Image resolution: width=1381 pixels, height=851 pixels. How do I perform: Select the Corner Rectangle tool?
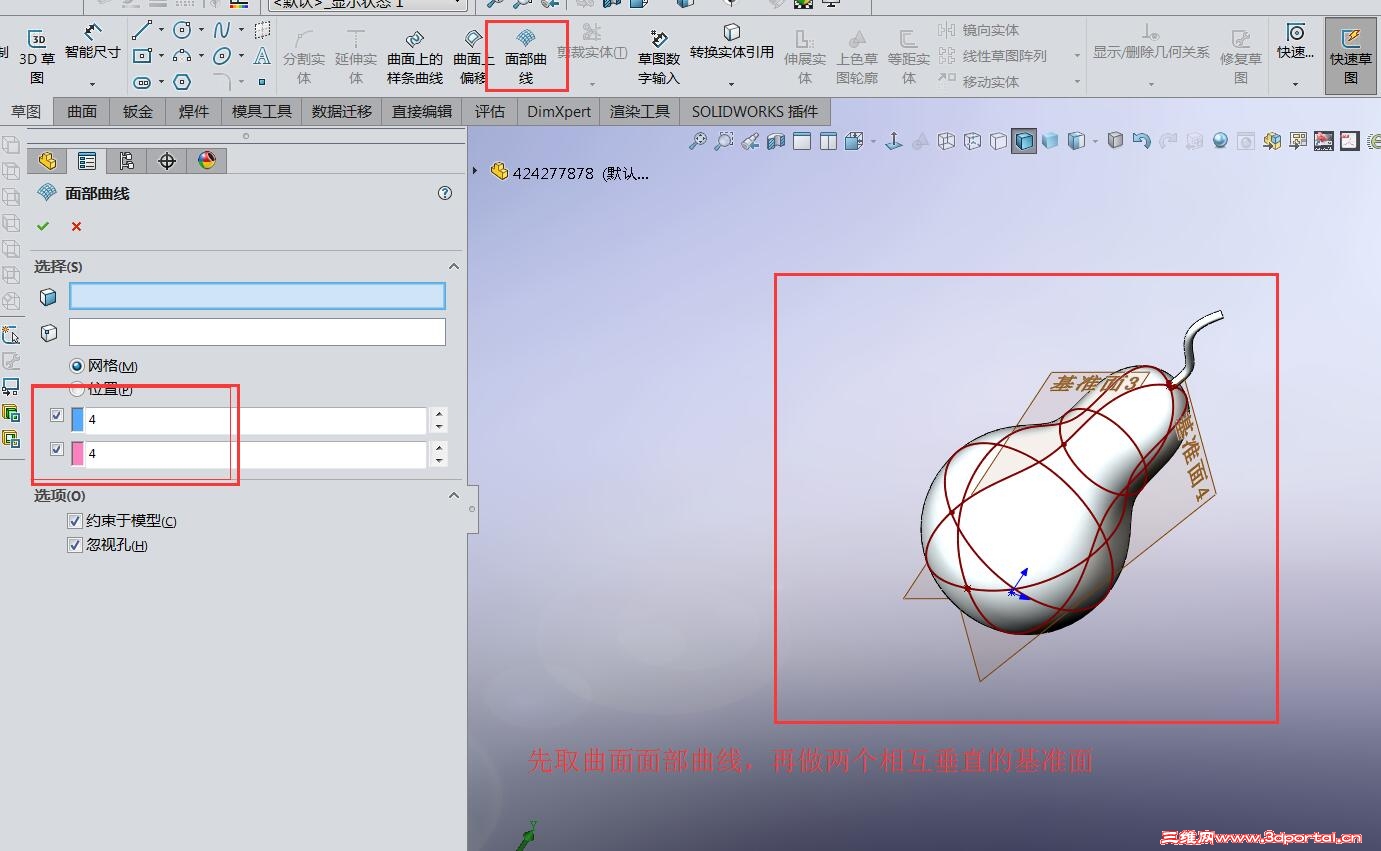point(142,56)
